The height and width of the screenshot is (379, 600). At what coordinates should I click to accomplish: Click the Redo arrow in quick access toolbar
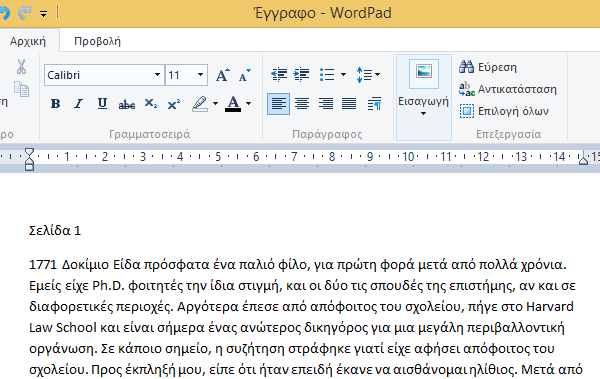tap(24, 13)
